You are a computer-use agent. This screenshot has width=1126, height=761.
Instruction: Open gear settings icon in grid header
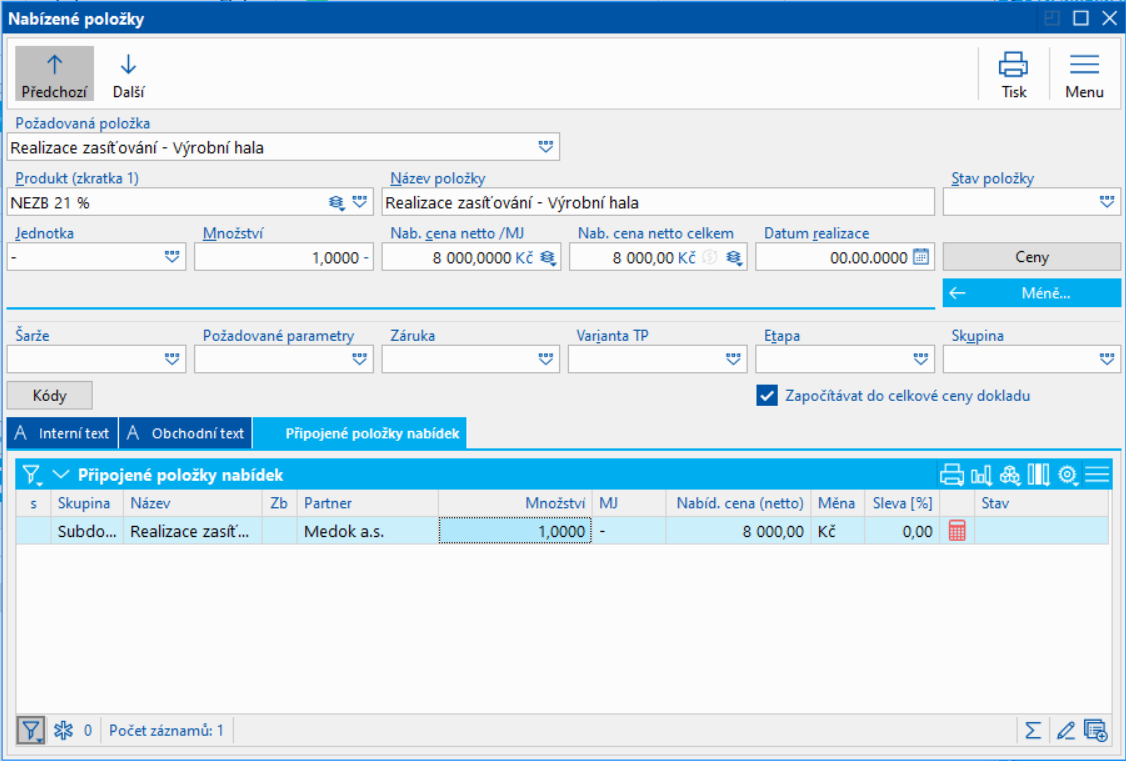[1068, 475]
